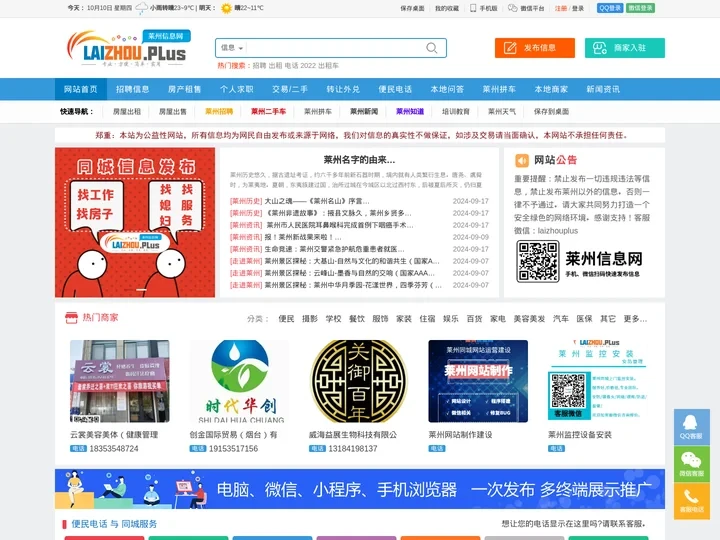720x540 pixels.
Task: Click the 热门商家 shop icon
Action: tap(71, 318)
